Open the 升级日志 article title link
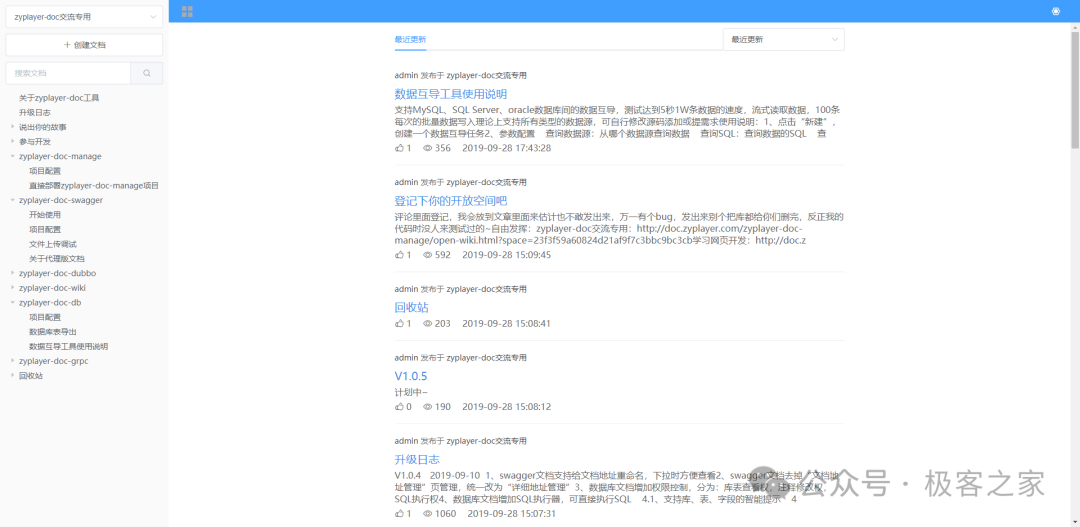 click(417, 459)
